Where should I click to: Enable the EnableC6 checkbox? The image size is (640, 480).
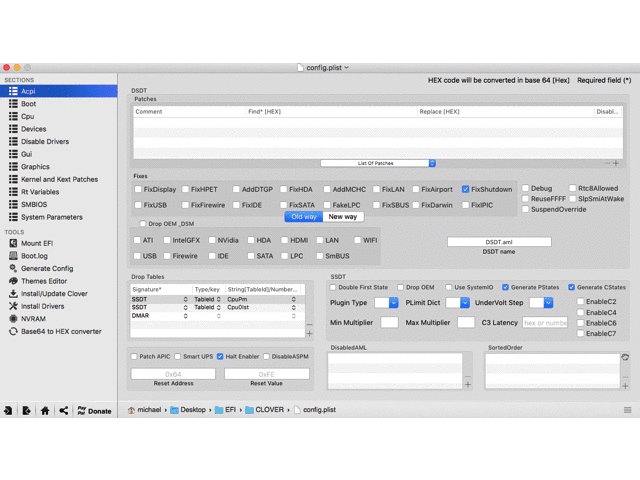pos(580,323)
